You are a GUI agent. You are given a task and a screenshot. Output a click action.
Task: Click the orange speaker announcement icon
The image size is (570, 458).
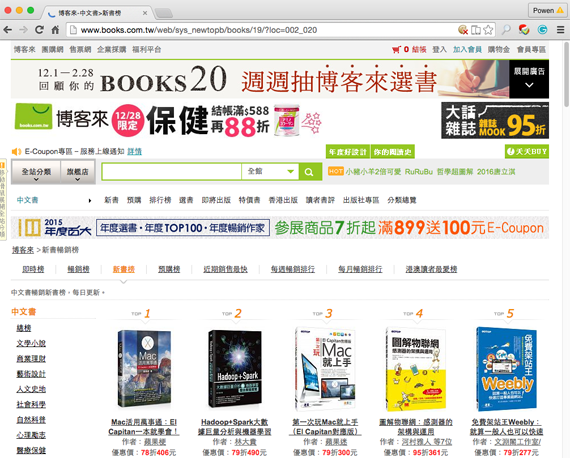point(16,152)
